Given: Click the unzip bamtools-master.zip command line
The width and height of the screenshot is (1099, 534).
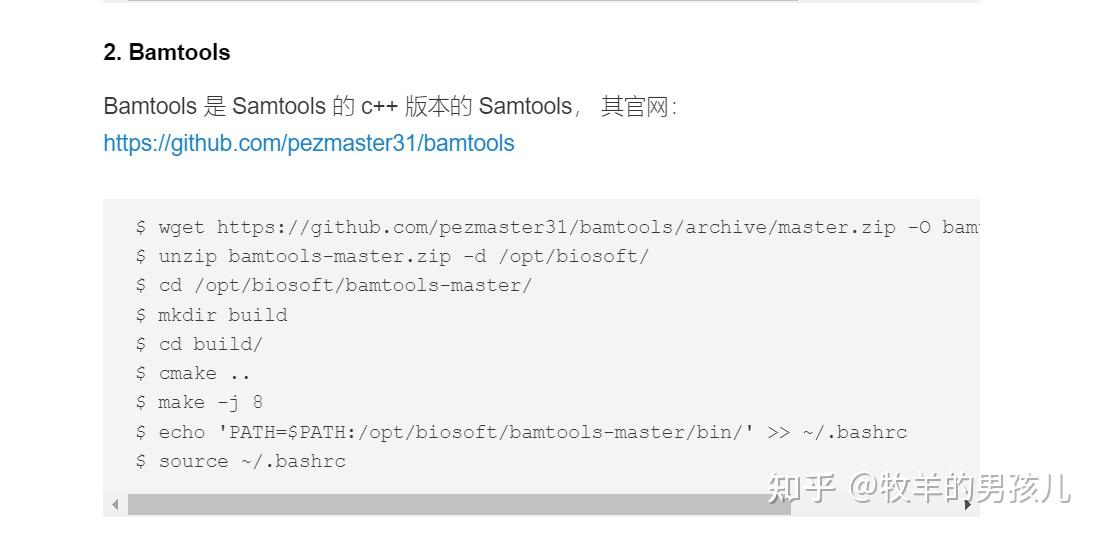Looking at the screenshot, I should click(x=392, y=256).
